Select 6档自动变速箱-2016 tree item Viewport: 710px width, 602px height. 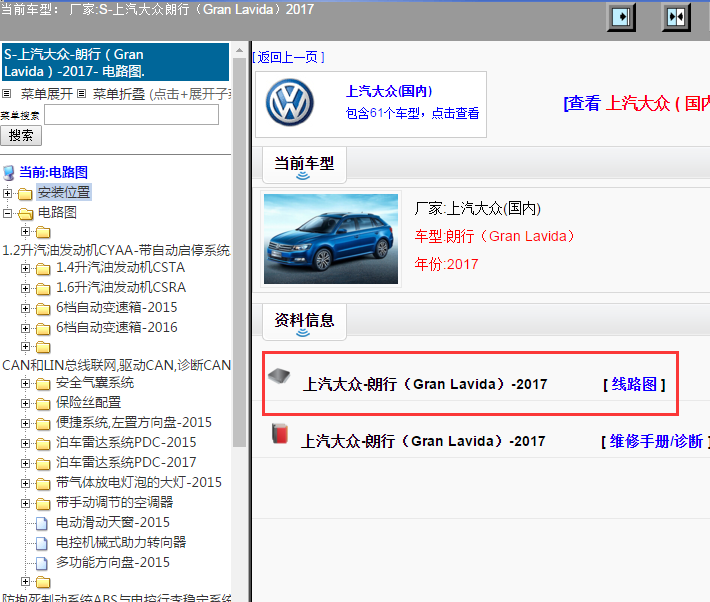[117, 327]
